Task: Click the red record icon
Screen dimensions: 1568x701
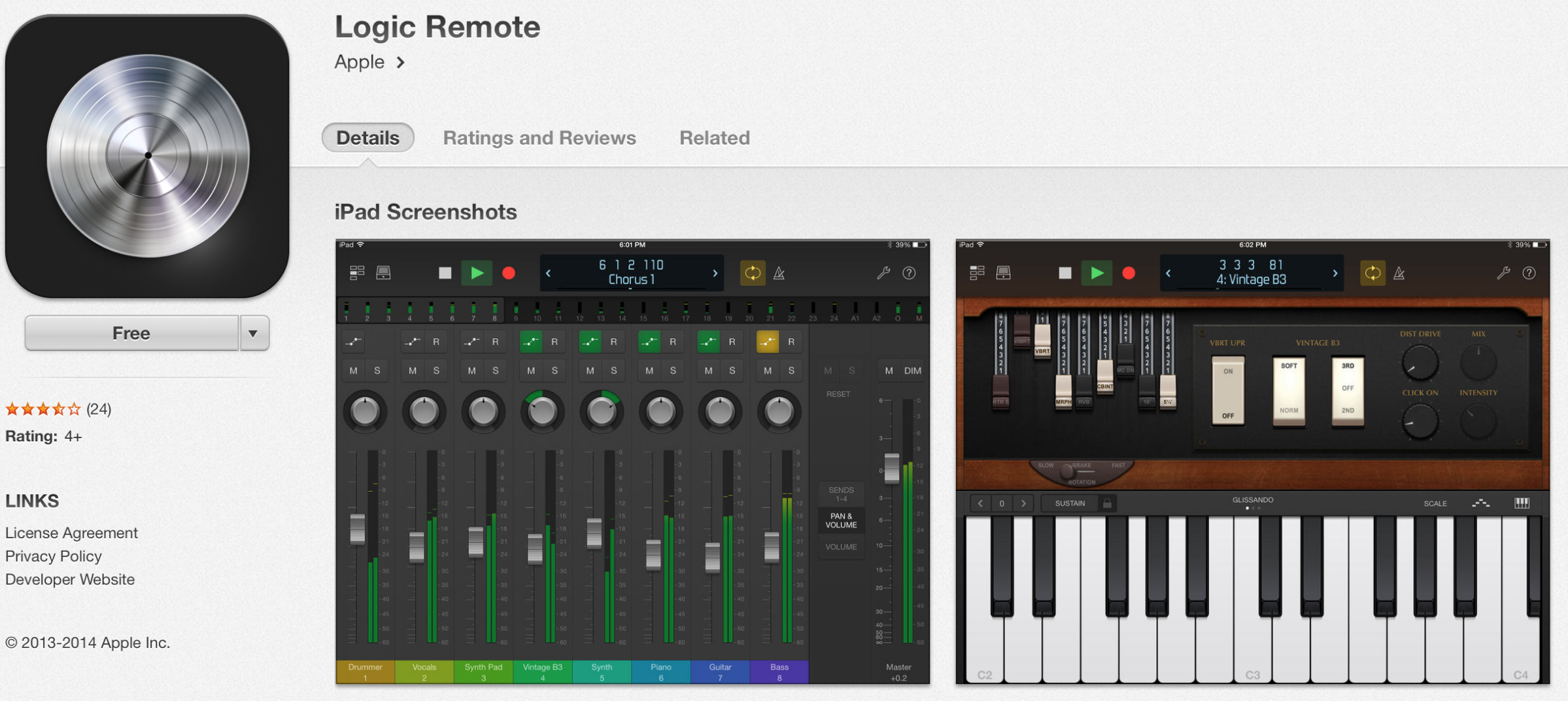Action: pyautogui.click(x=509, y=273)
